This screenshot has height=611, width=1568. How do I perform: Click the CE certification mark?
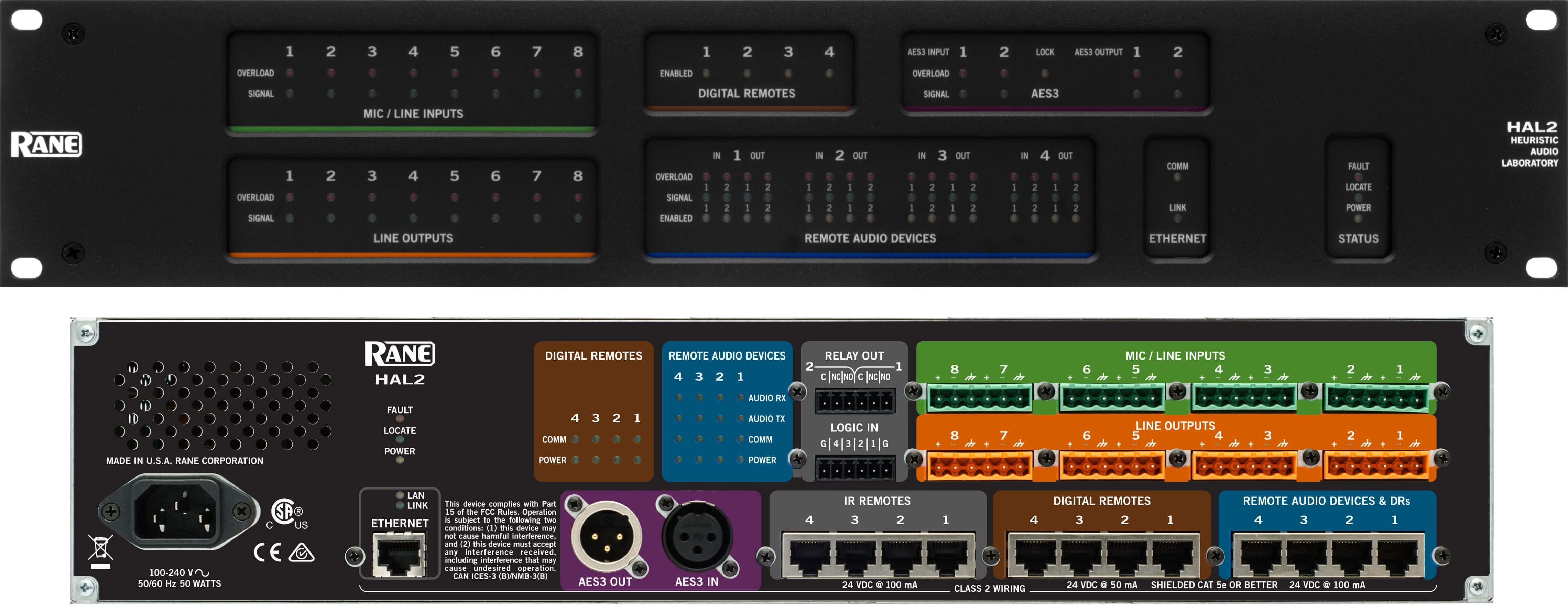tap(267, 553)
